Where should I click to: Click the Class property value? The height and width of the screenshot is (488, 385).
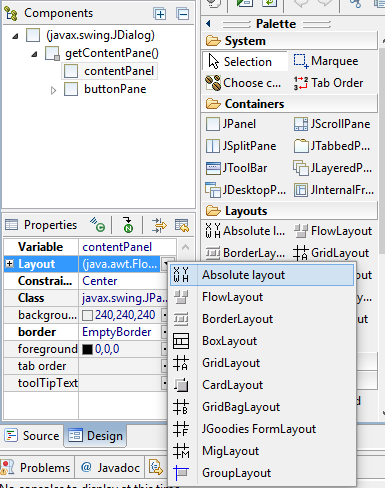point(124,298)
